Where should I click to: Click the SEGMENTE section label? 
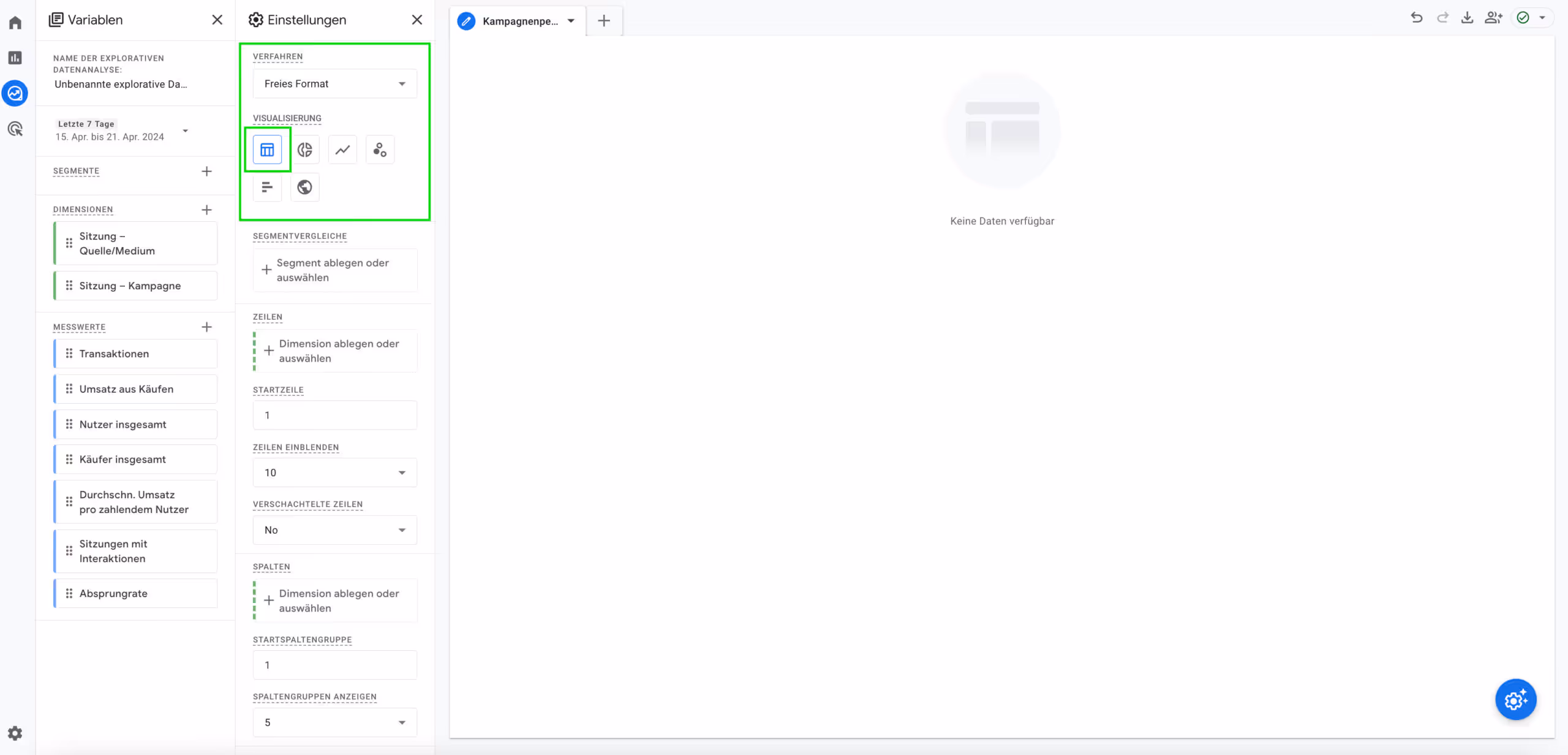click(76, 171)
